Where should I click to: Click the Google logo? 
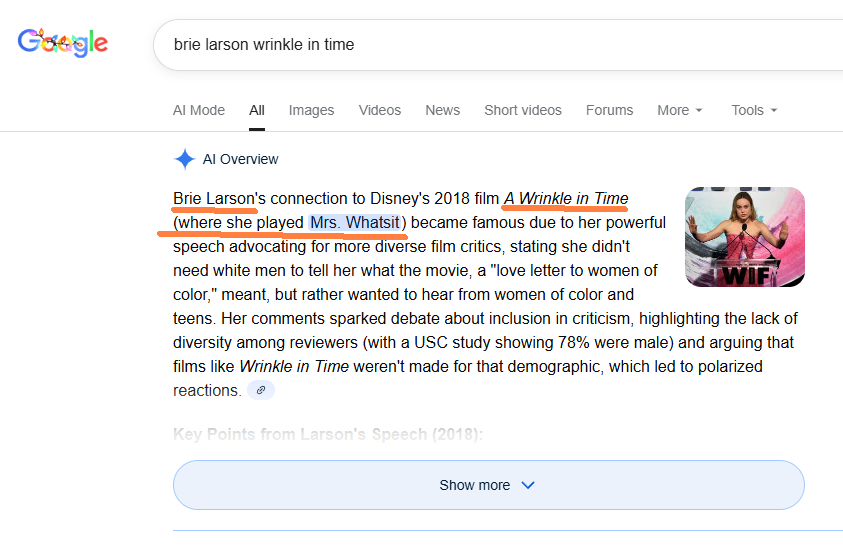62,42
